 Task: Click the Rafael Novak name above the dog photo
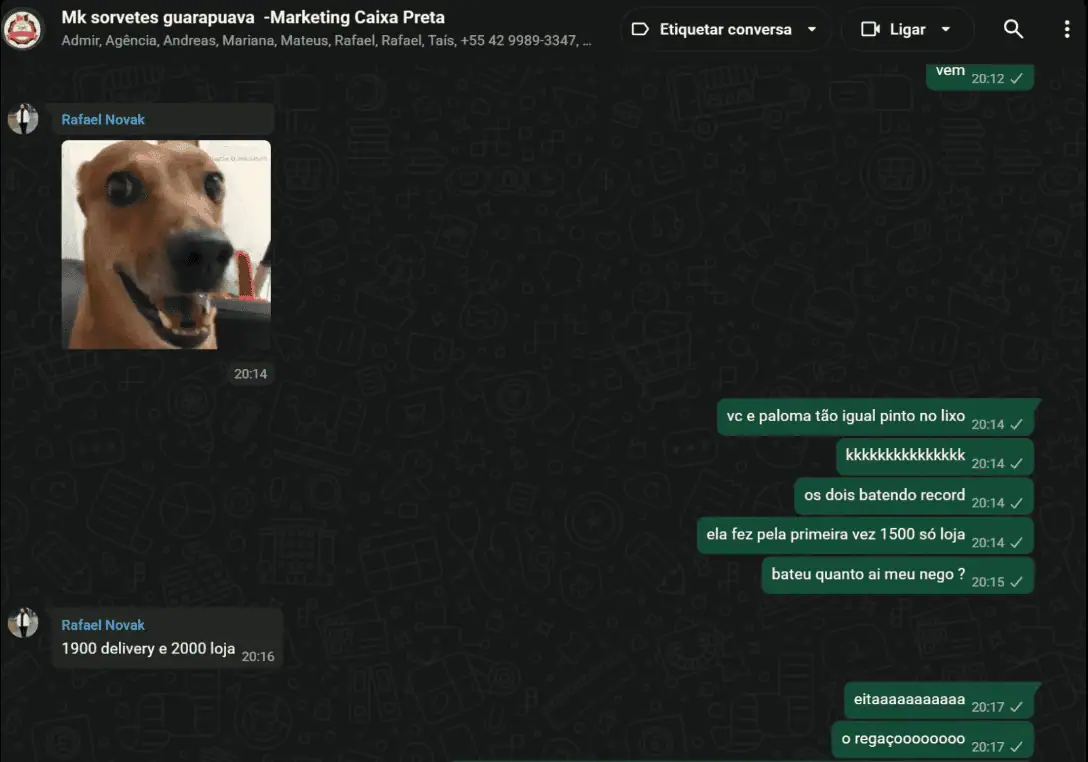click(x=103, y=119)
